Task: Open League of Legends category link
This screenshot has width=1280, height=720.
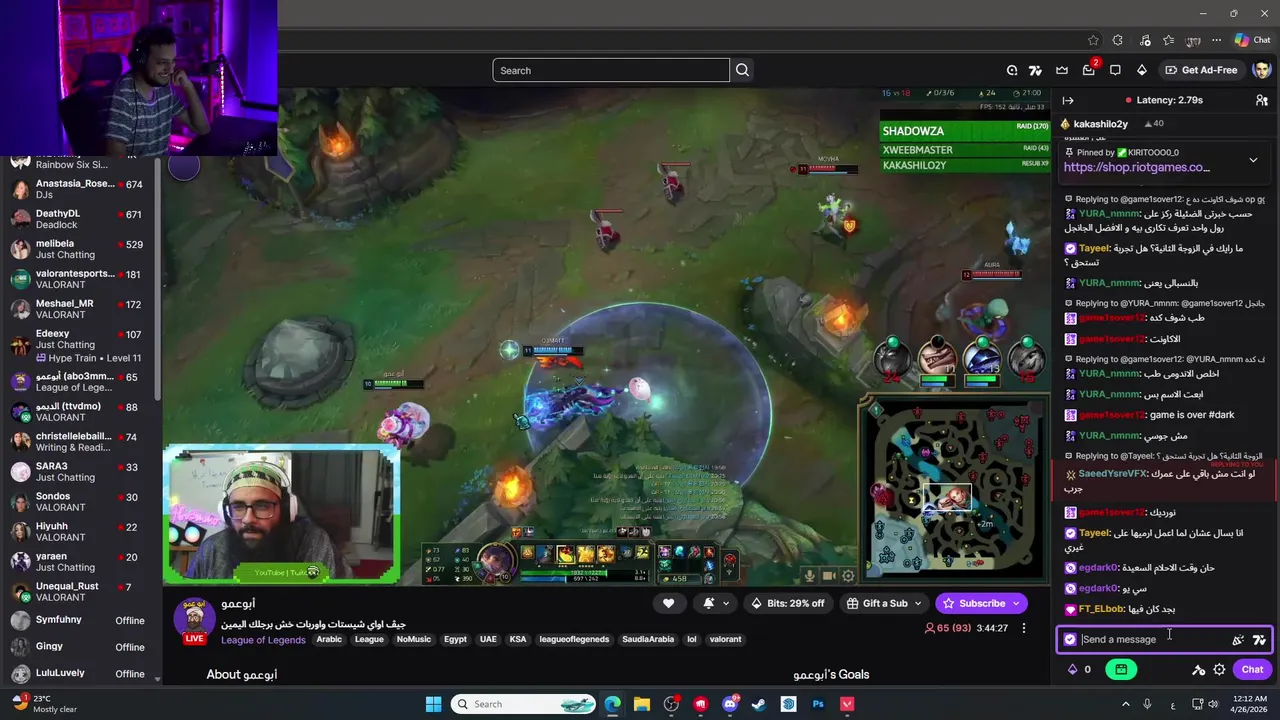Action: (x=263, y=640)
